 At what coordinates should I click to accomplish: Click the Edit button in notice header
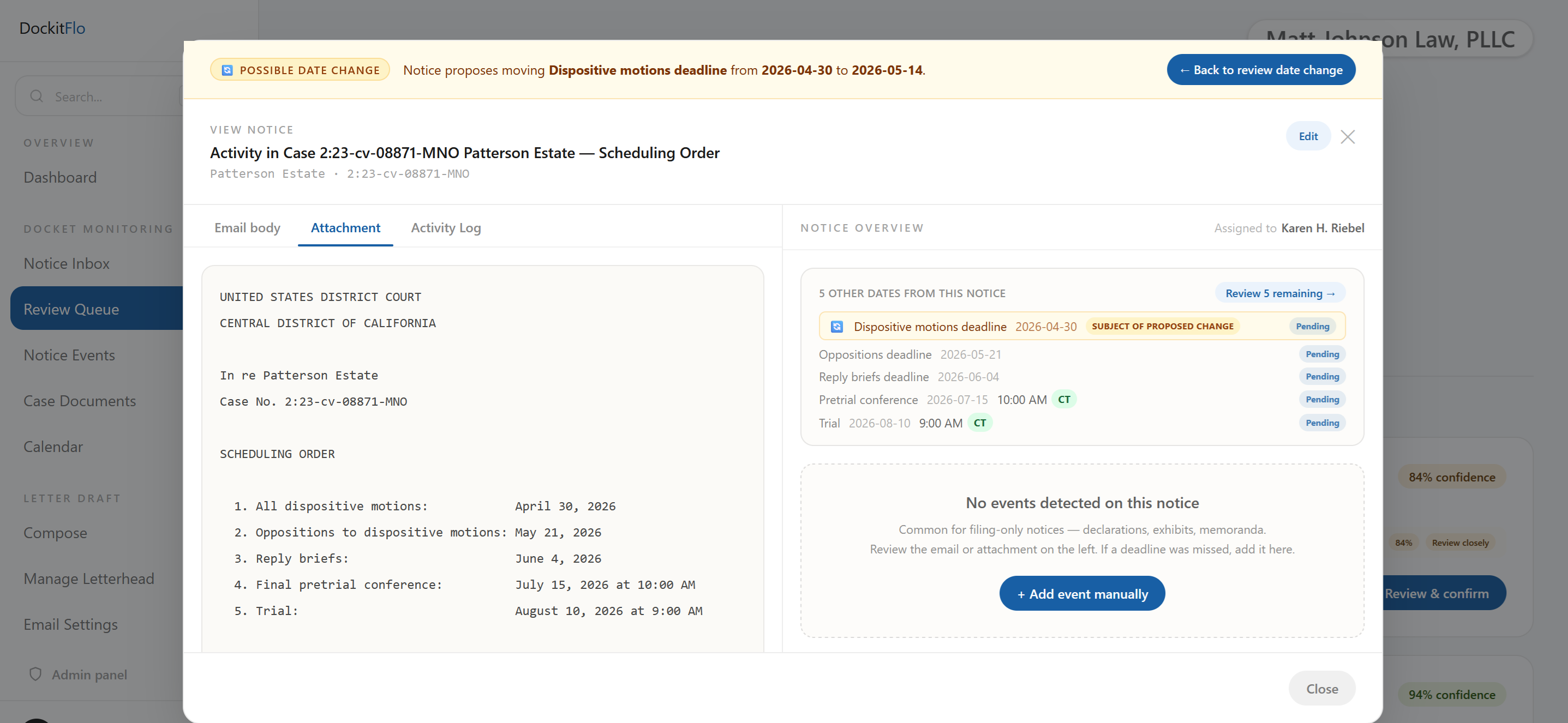[1308, 136]
